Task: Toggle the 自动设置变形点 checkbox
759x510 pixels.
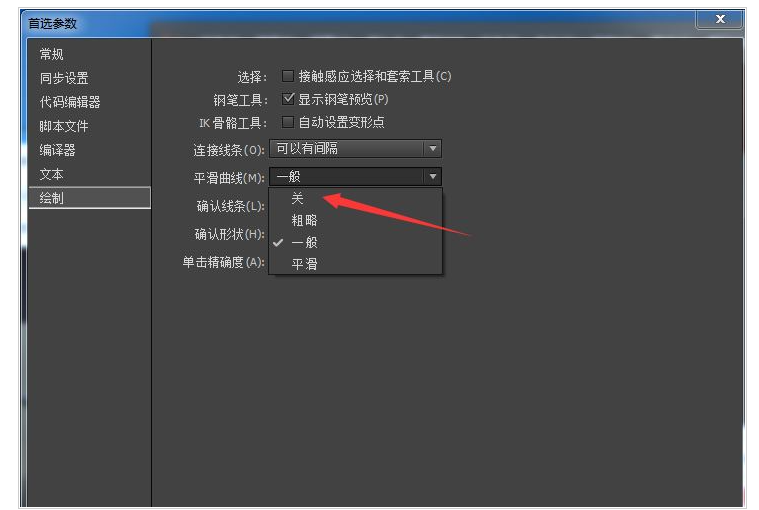Action: click(288, 122)
